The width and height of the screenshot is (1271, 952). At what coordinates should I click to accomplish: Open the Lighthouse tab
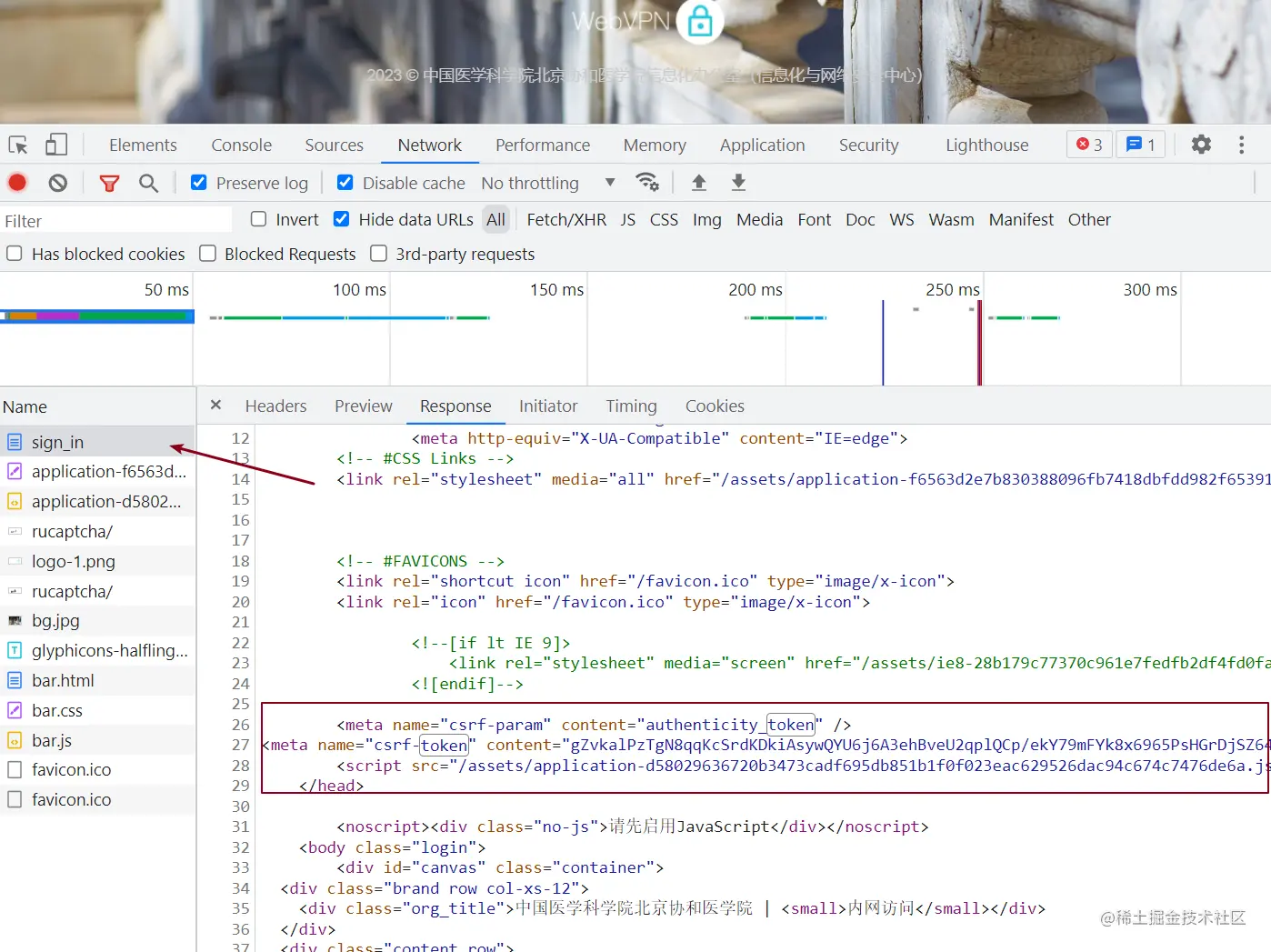point(986,145)
